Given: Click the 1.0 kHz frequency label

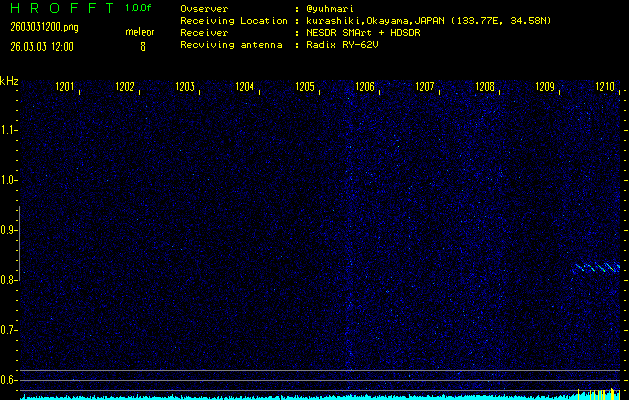Looking at the screenshot, I should coord(9,180).
